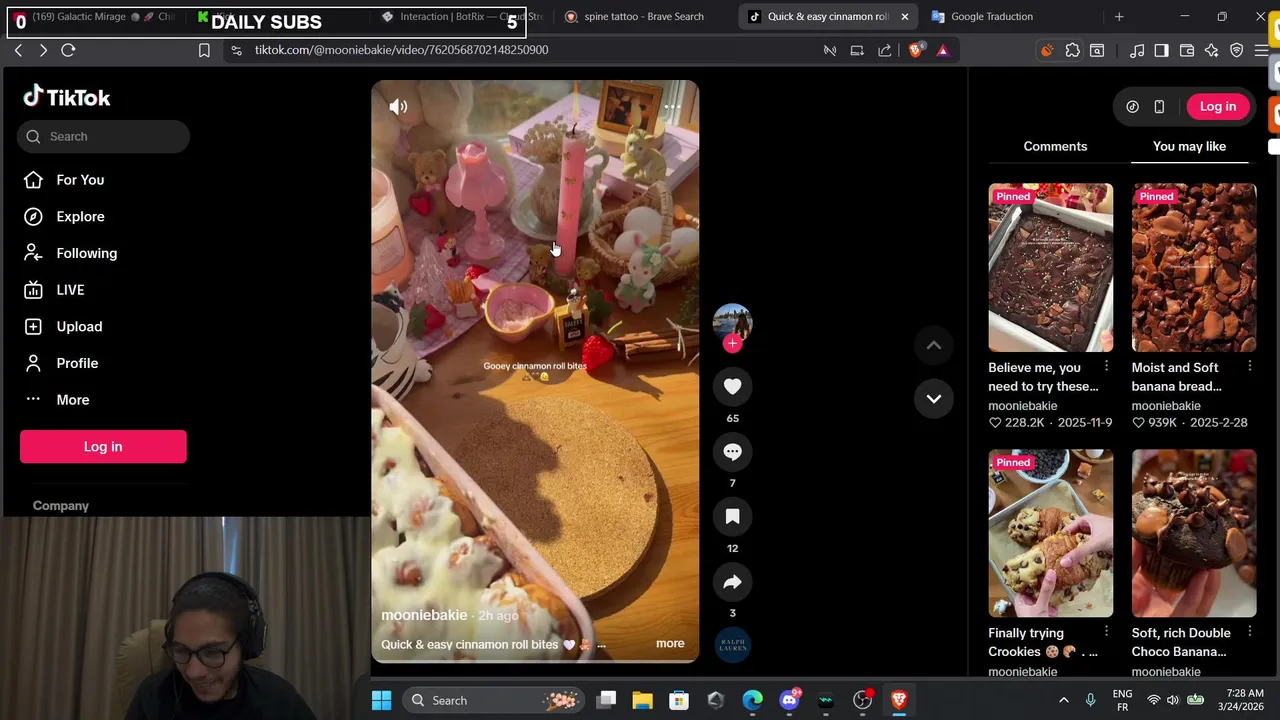
Task: Click the wide Log in button in sidebar
Action: pos(103,447)
